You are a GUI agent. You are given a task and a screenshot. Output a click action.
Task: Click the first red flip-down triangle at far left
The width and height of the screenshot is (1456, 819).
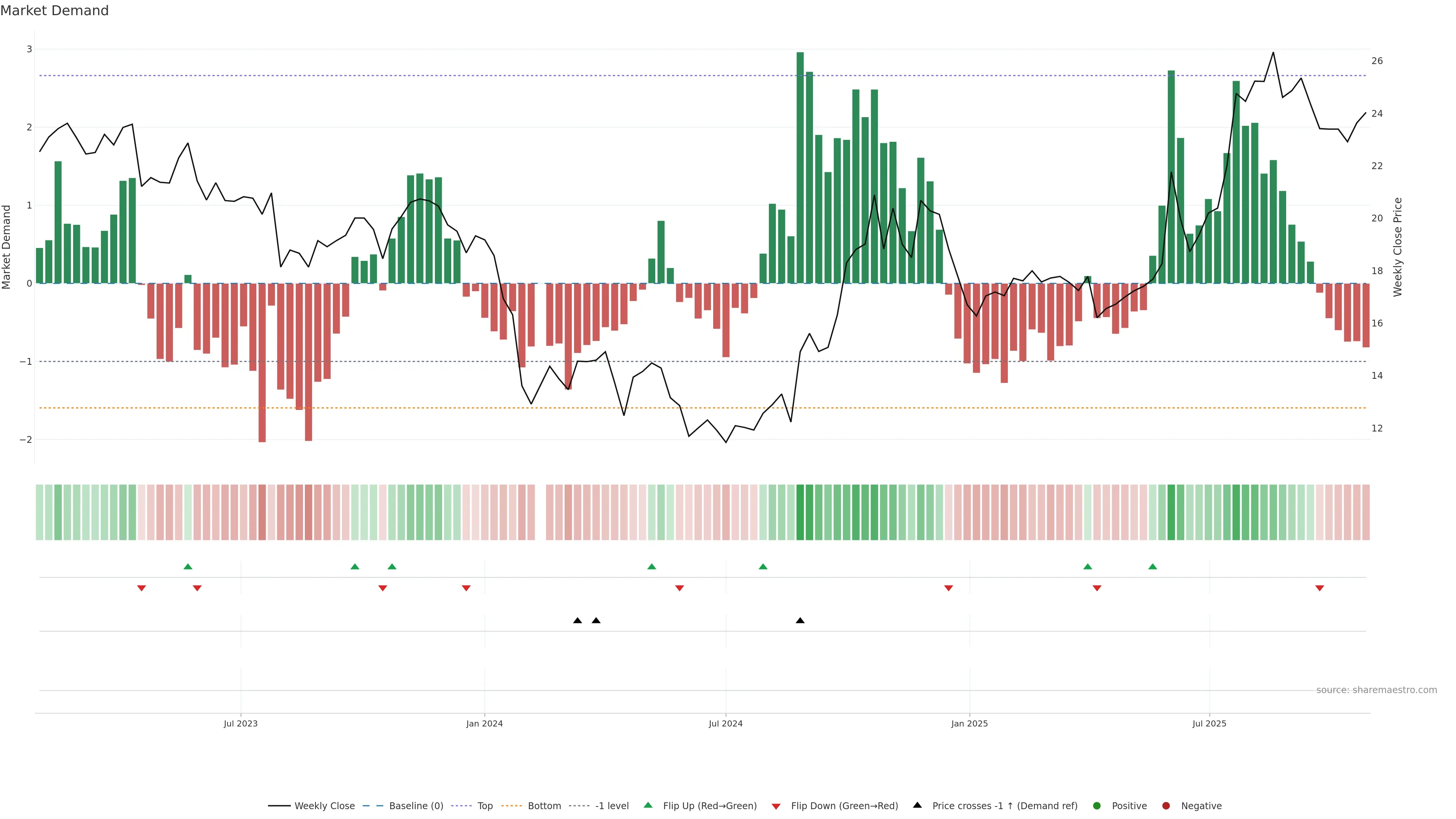coord(142,588)
